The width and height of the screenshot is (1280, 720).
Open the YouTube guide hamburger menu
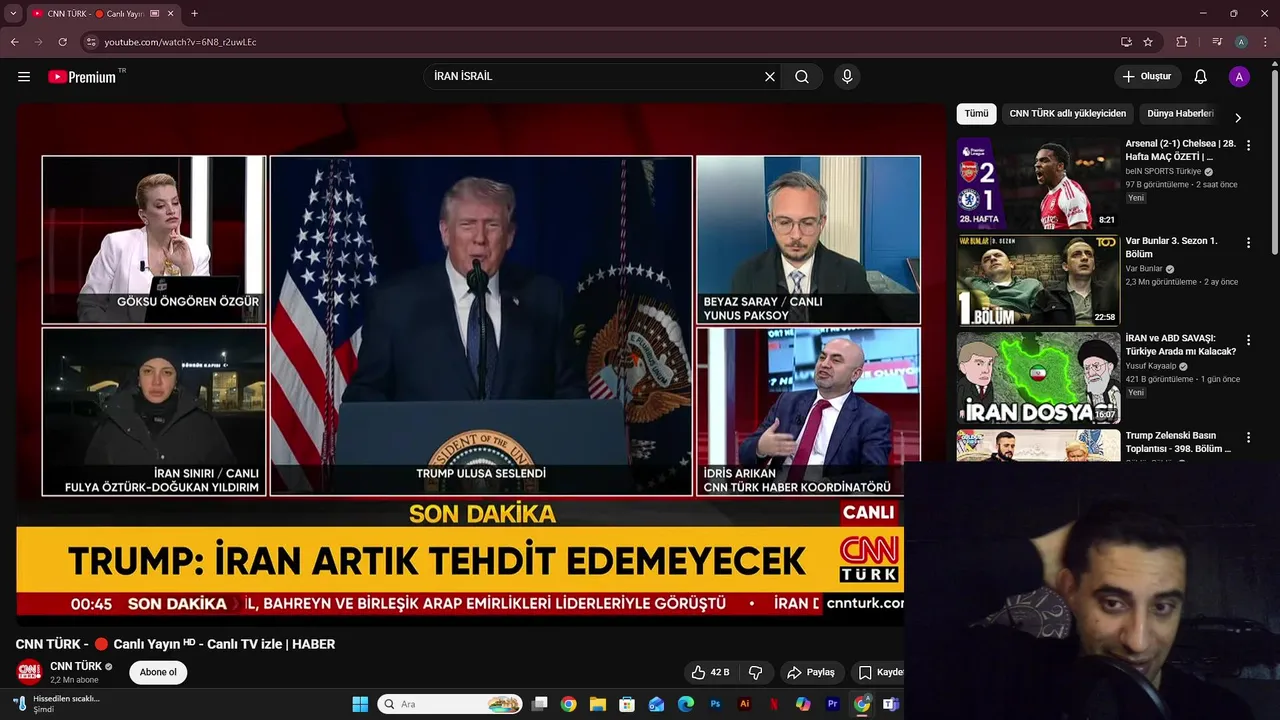pos(24,77)
